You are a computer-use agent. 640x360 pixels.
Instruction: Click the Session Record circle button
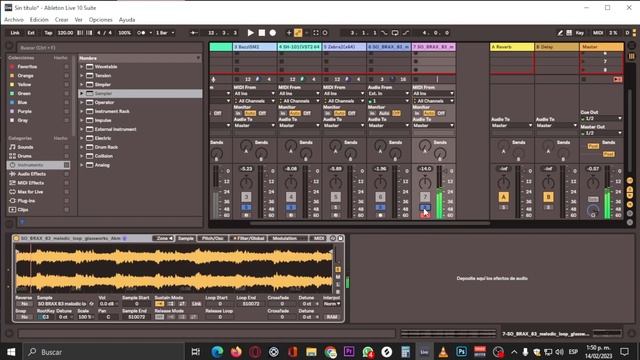[x=325, y=33]
